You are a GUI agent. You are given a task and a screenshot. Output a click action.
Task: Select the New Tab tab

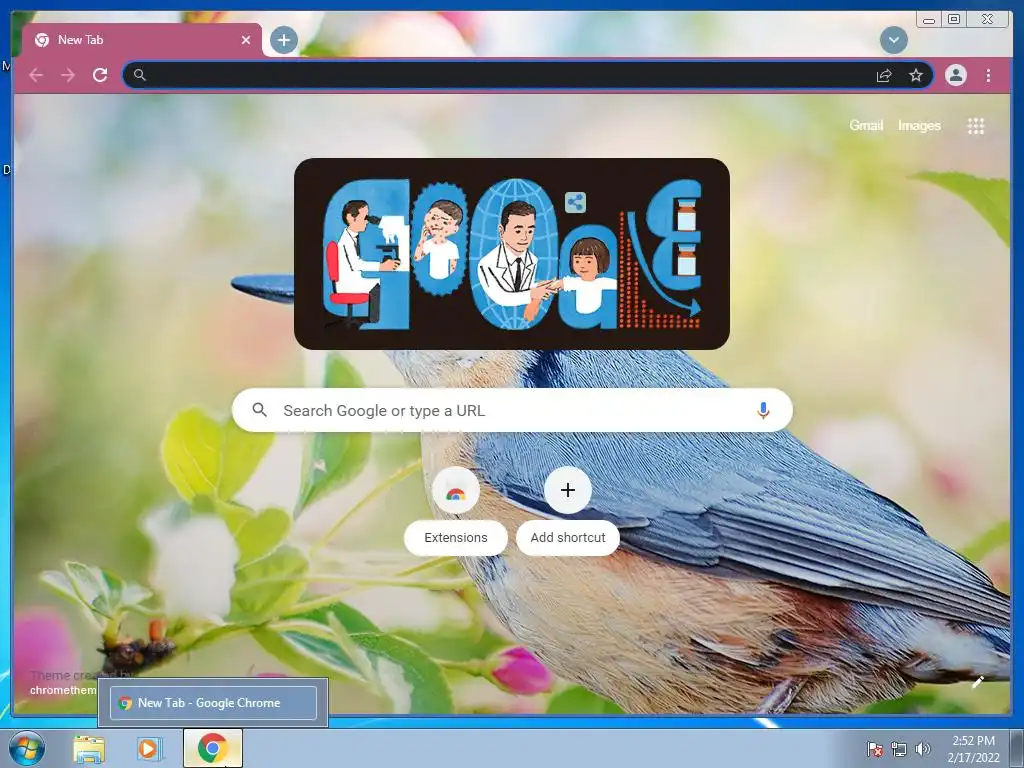tap(142, 40)
